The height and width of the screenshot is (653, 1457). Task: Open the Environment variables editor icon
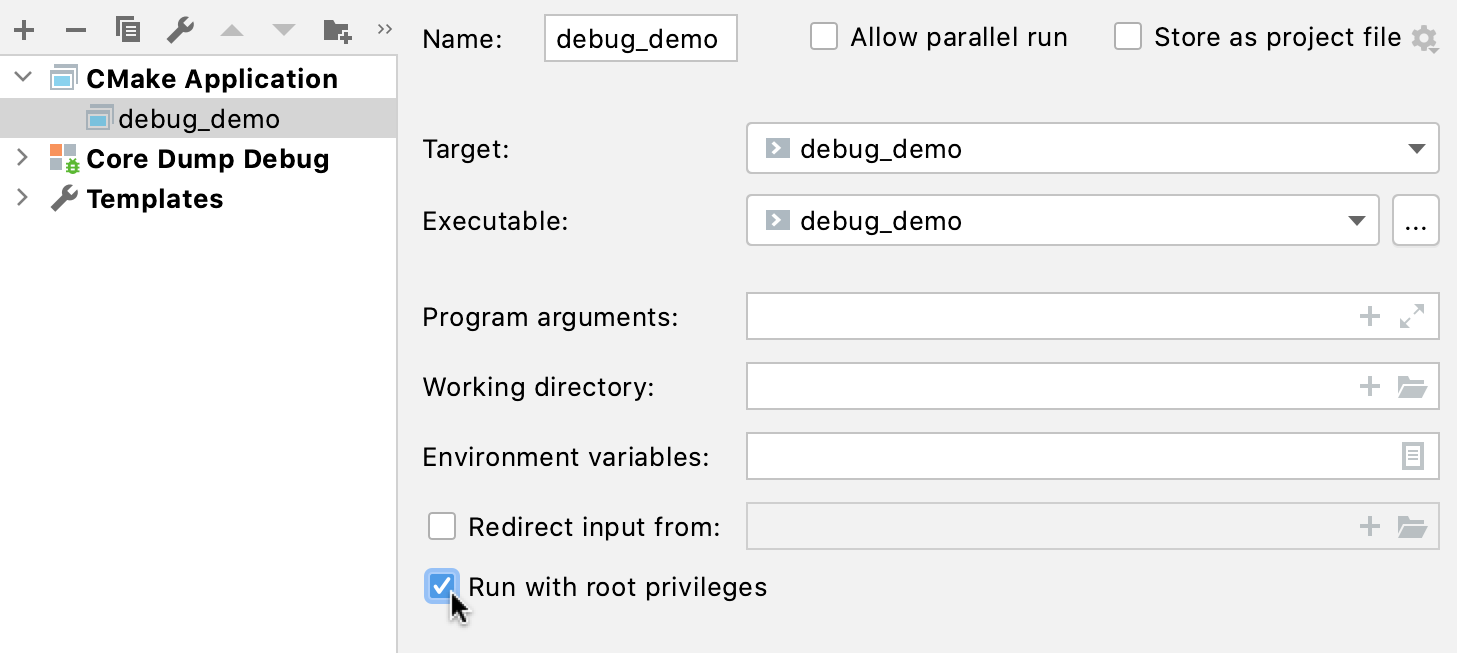tap(1412, 456)
